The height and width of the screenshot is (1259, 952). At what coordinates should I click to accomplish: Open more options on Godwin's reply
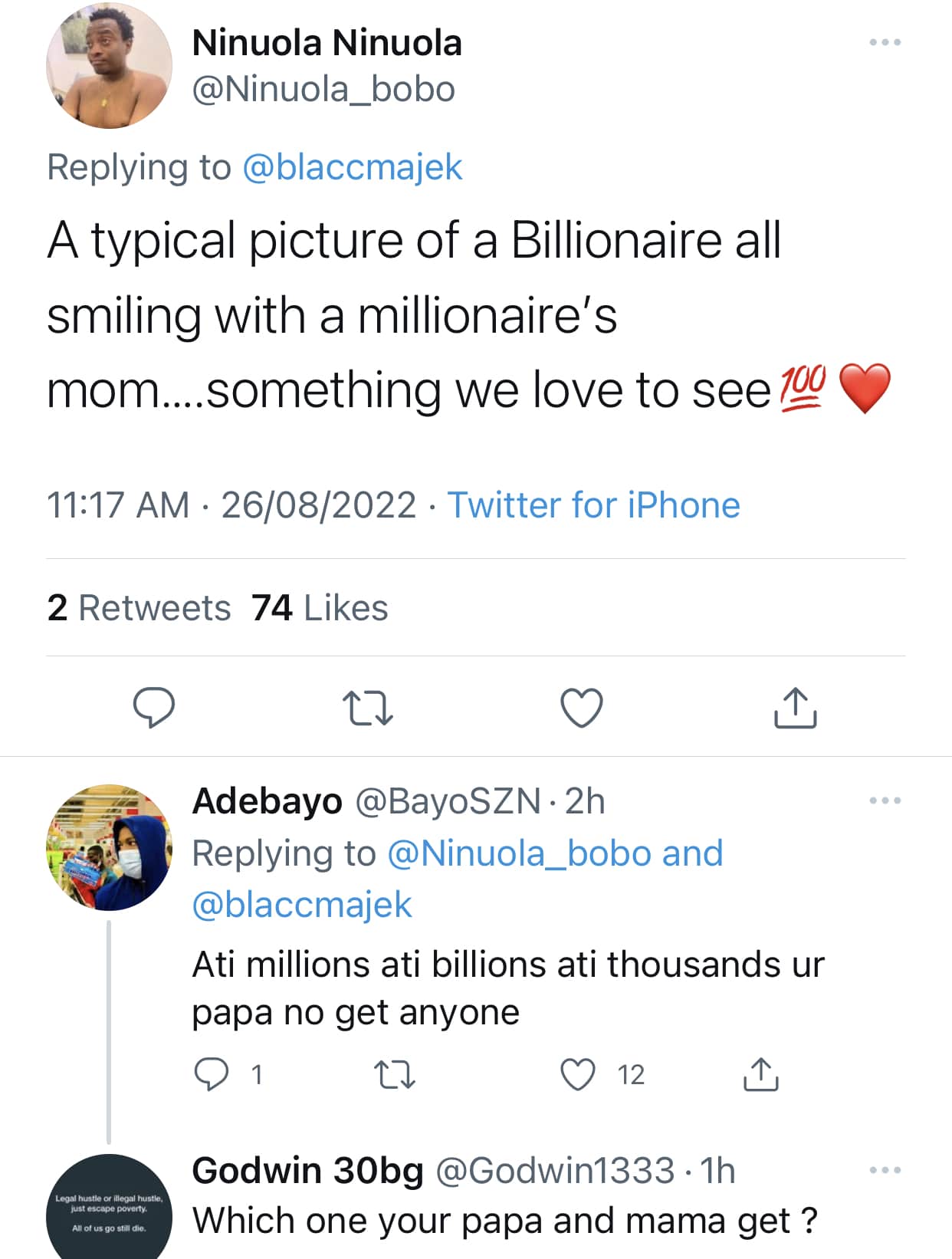click(x=885, y=1170)
